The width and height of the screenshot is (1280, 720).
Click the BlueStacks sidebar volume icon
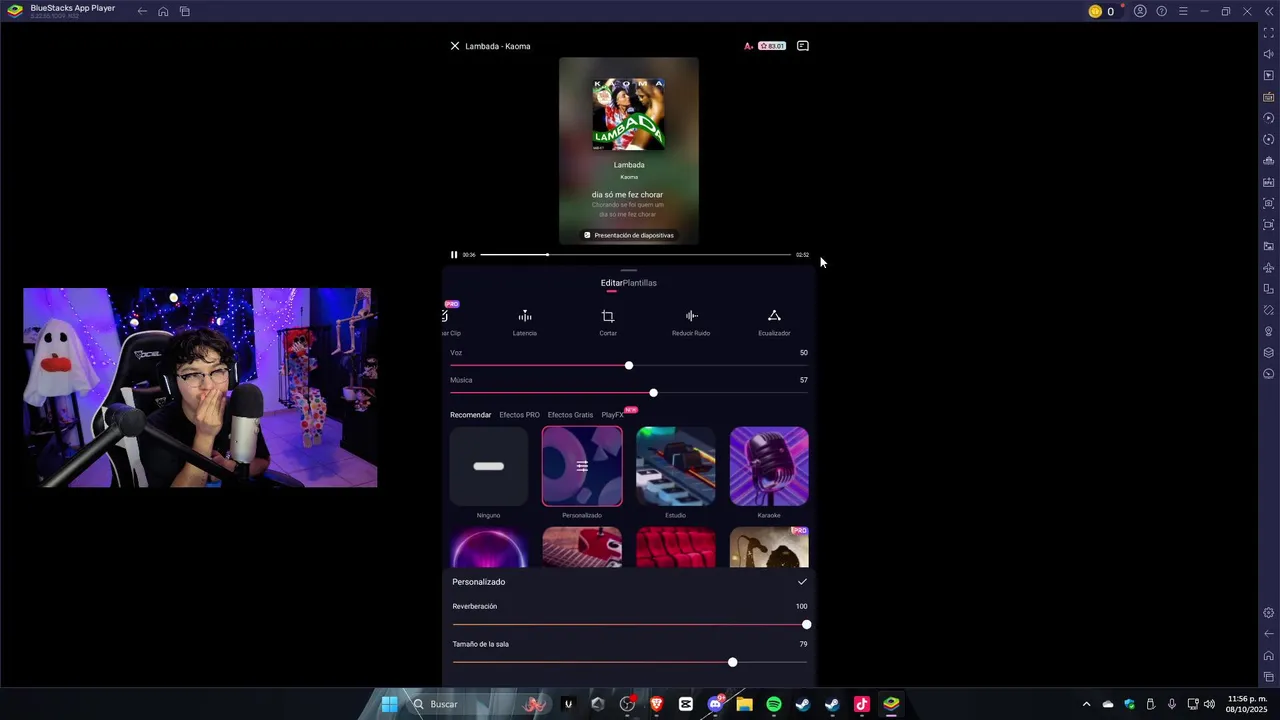click(1269, 54)
